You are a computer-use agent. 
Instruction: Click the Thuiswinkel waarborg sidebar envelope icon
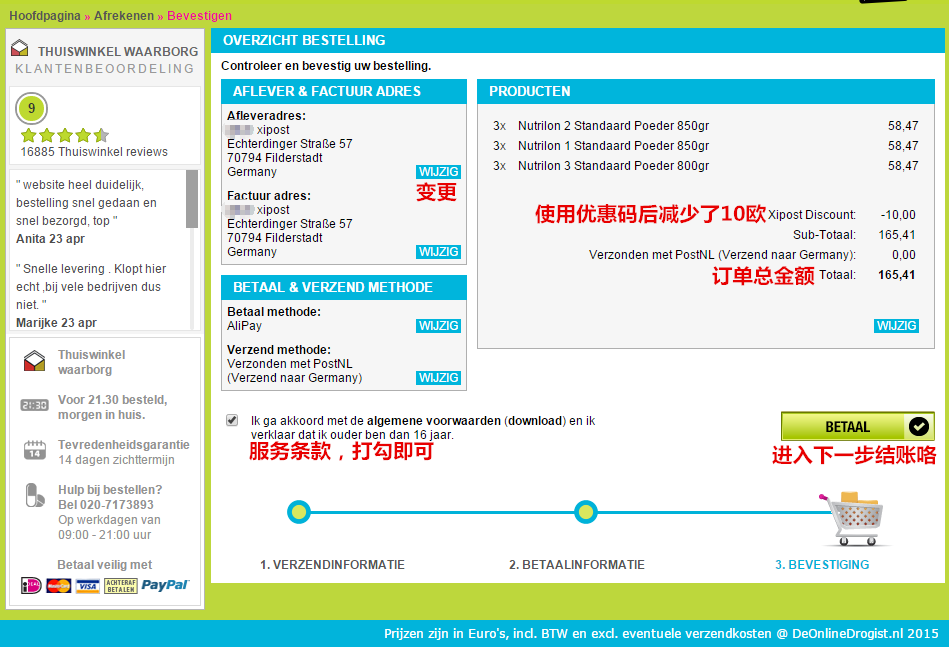tap(35, 361)
